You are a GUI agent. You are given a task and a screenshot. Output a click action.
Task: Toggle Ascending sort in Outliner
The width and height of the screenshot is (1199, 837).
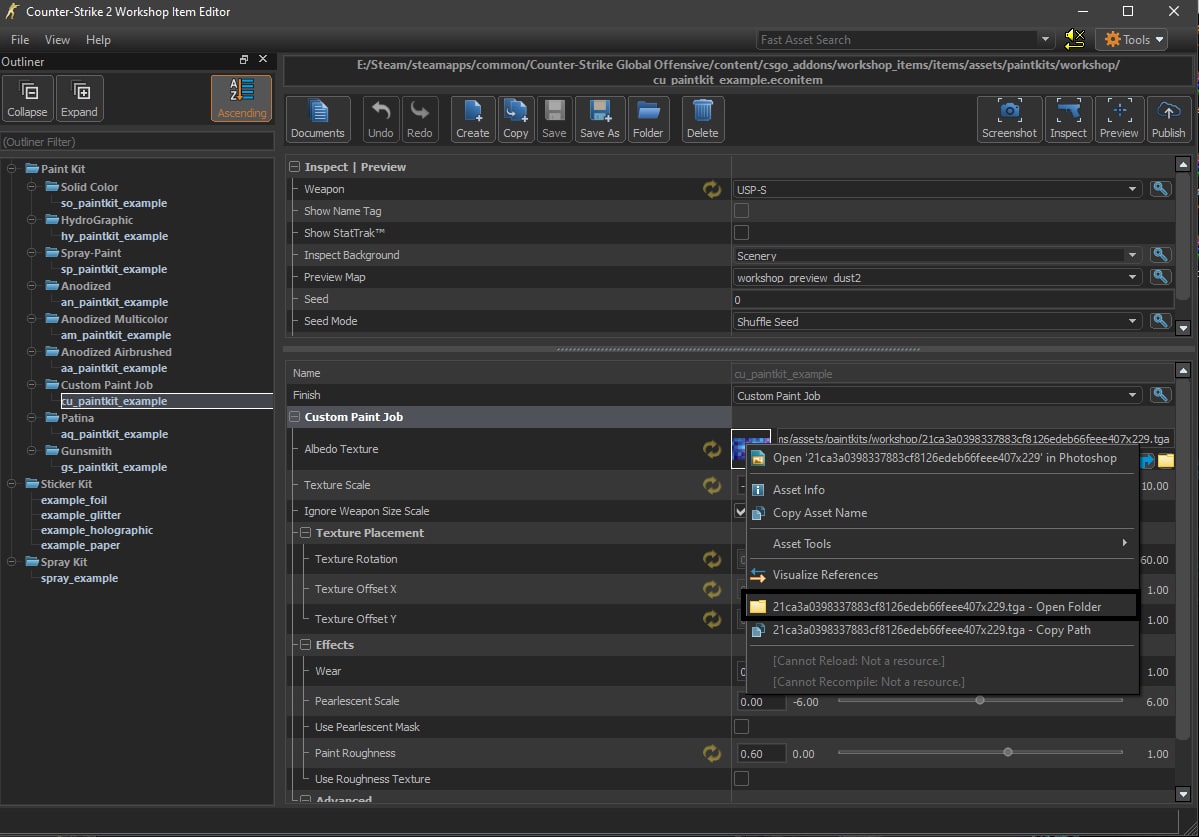point(242,98)
